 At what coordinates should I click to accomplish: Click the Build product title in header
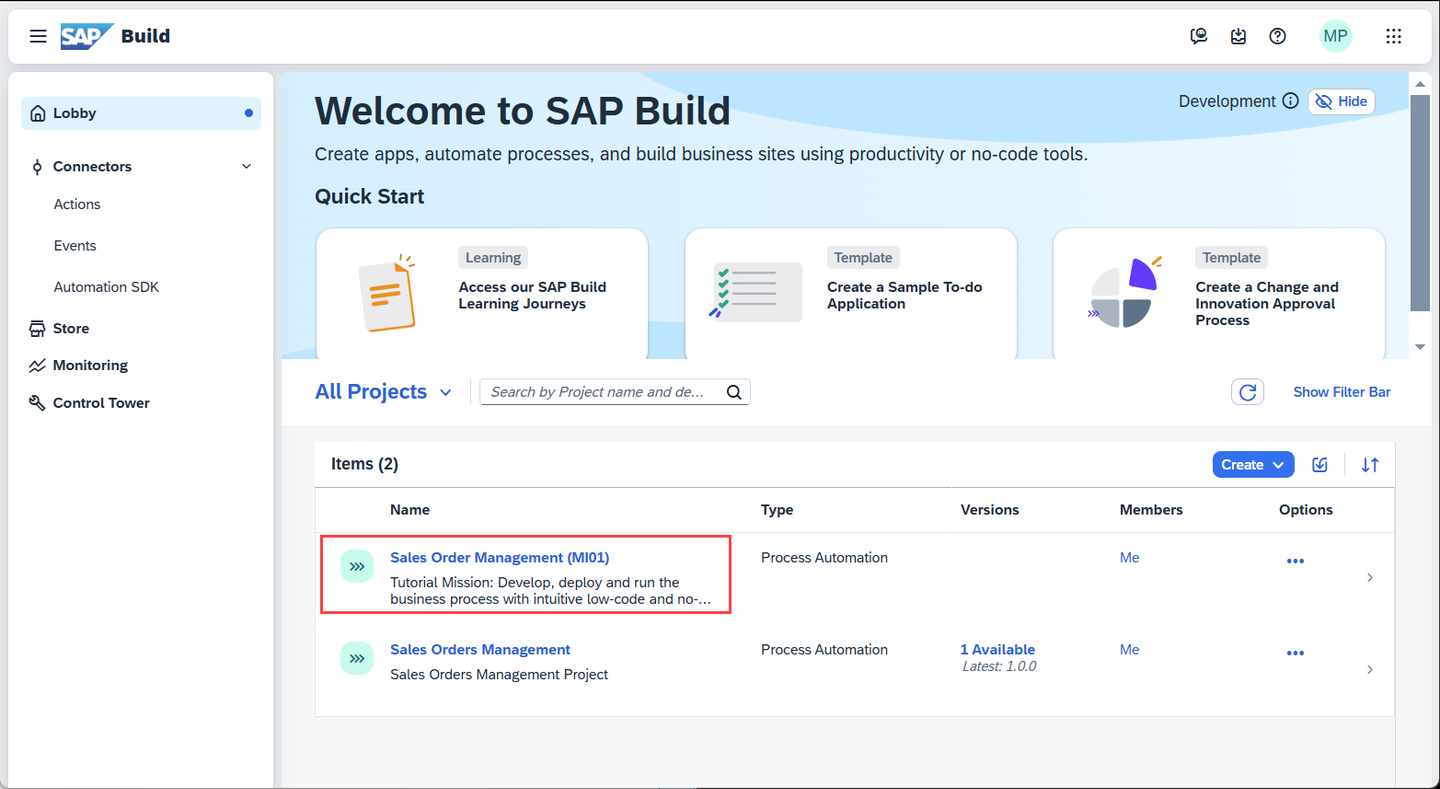click(x=145, y=36)
